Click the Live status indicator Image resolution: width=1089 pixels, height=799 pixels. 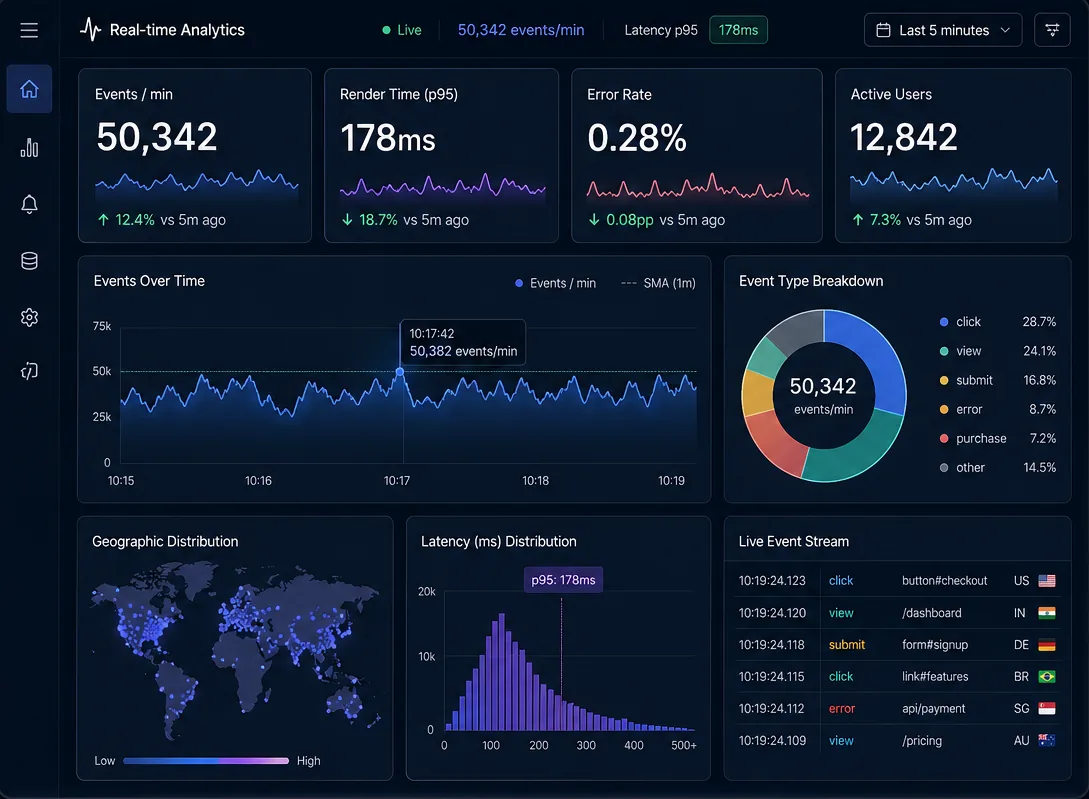[x=402, y=30]
